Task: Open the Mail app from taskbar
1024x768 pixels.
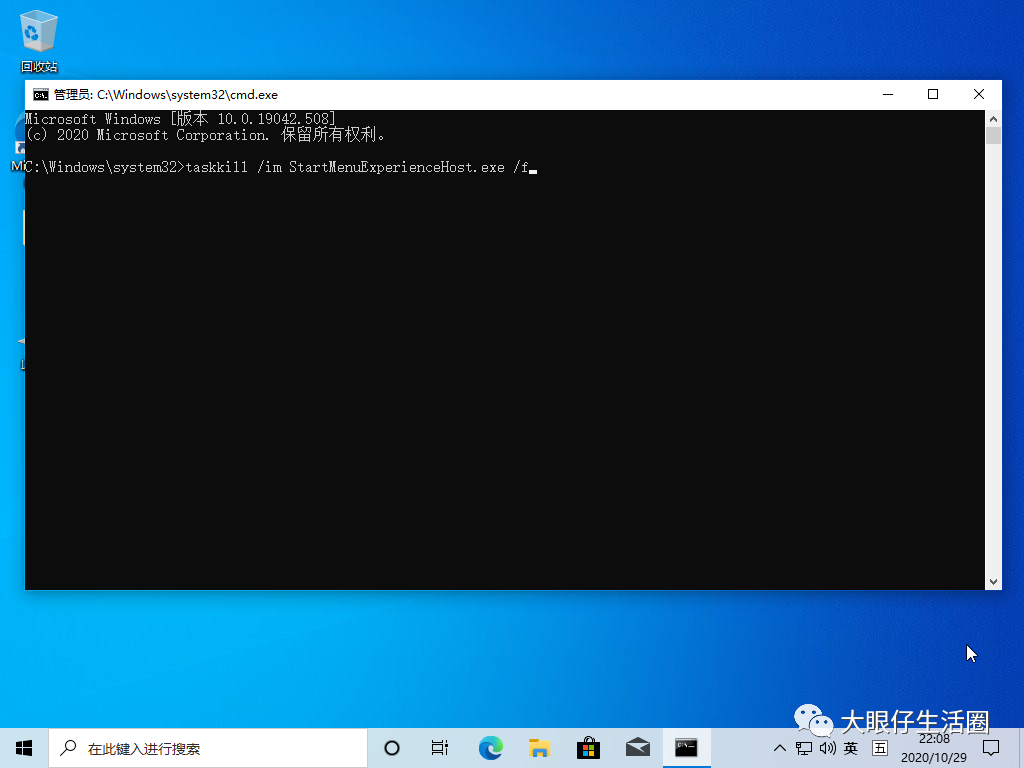Action: [637, 748]
